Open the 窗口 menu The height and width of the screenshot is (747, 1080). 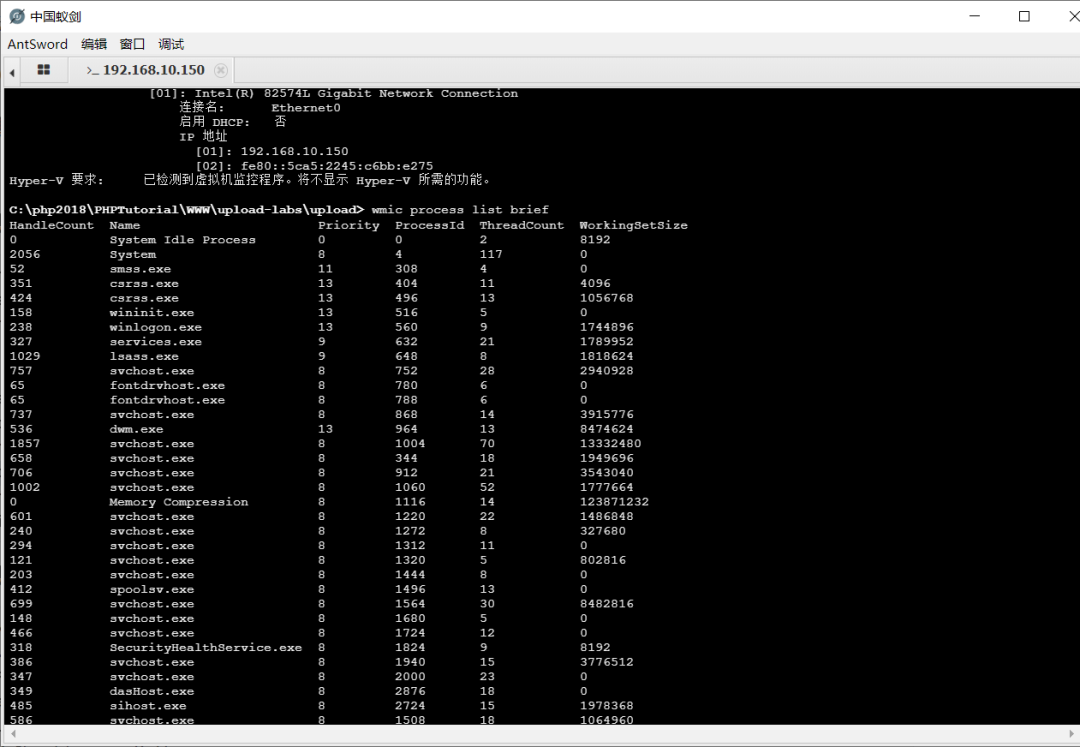coord(132,44)
